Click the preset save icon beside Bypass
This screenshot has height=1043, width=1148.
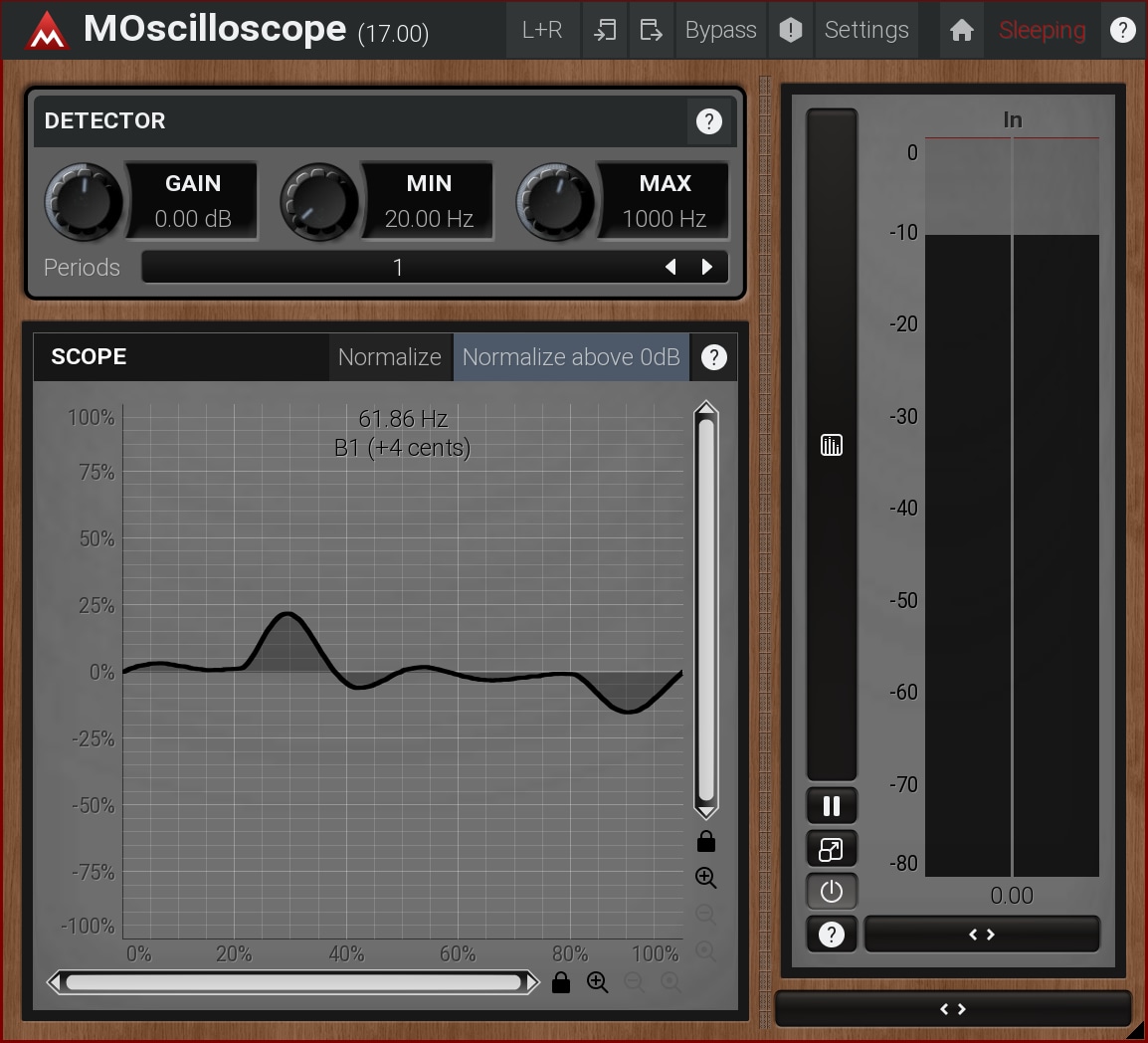[x=651, y=30]
